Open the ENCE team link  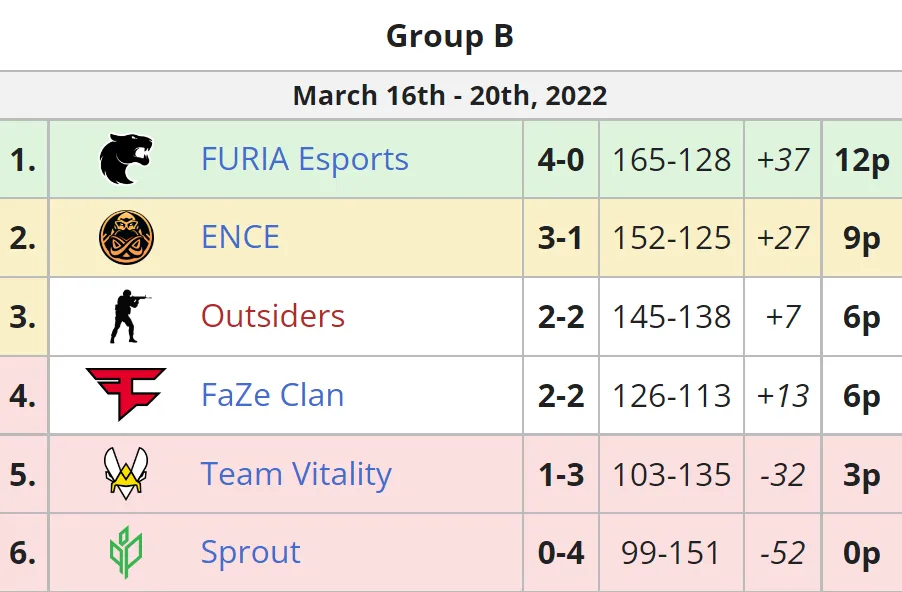[240, 237]
